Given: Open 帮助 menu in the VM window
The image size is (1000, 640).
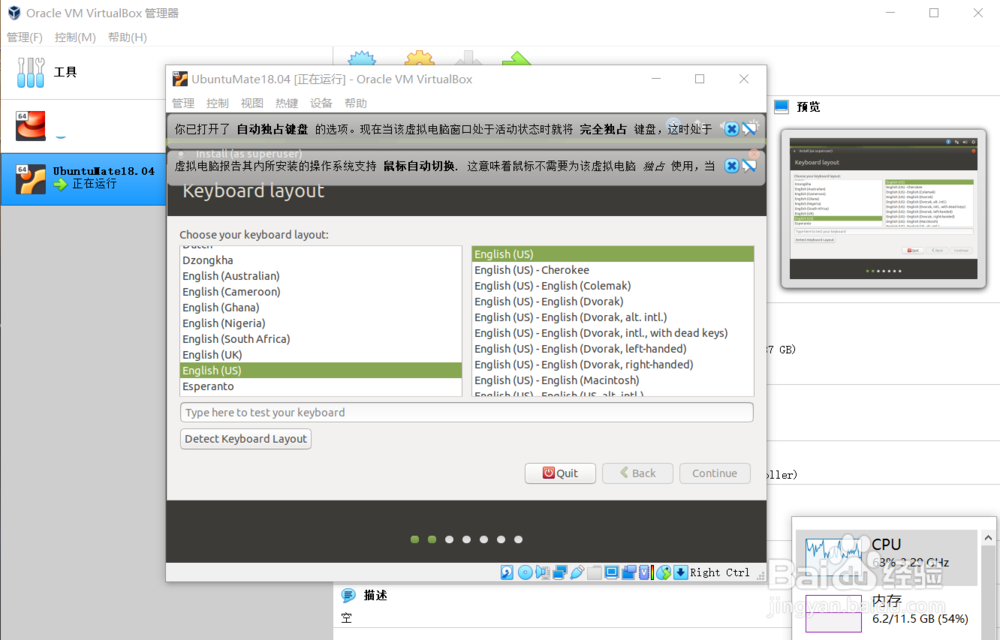Looking at the screenshot, I should click(355, 103).
